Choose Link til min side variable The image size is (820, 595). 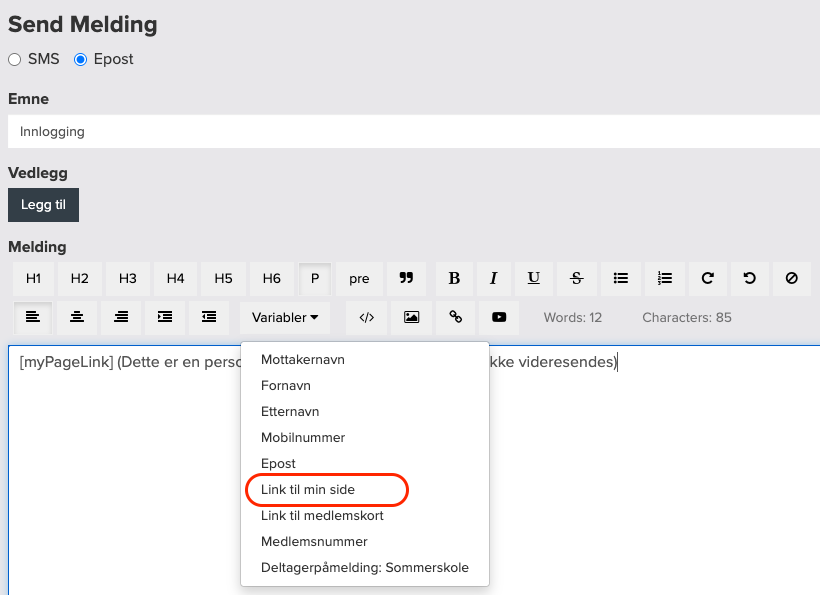pos(365,489)
